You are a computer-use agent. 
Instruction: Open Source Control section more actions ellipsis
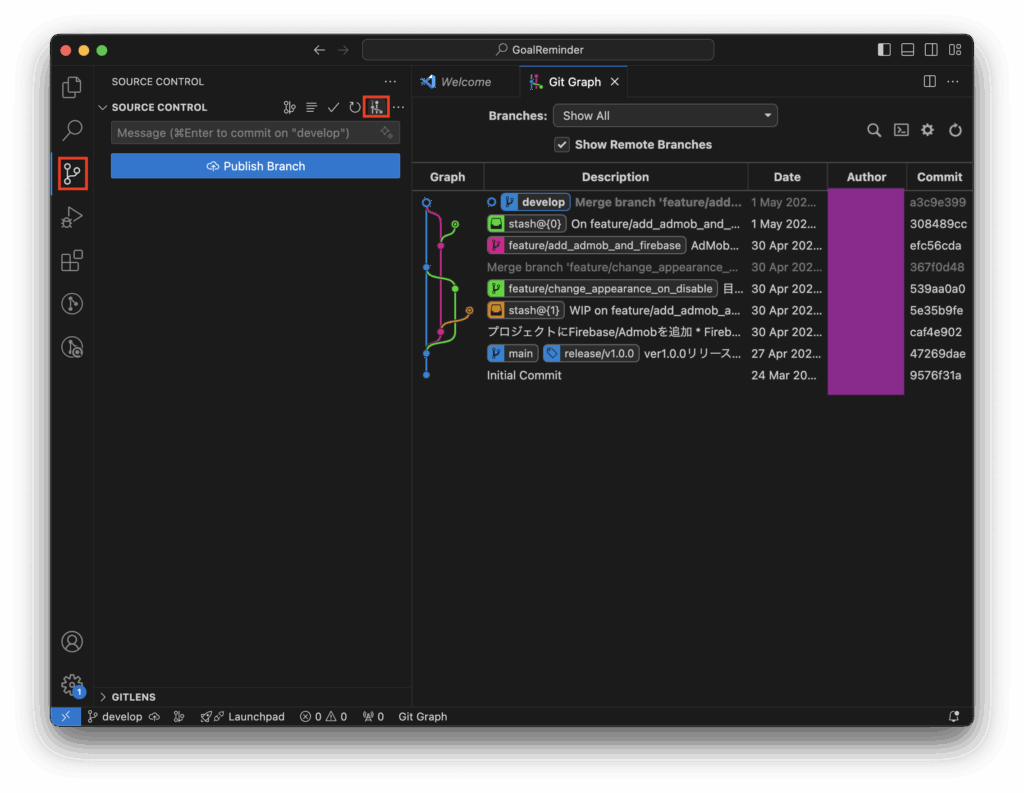(x=398, y=107)
